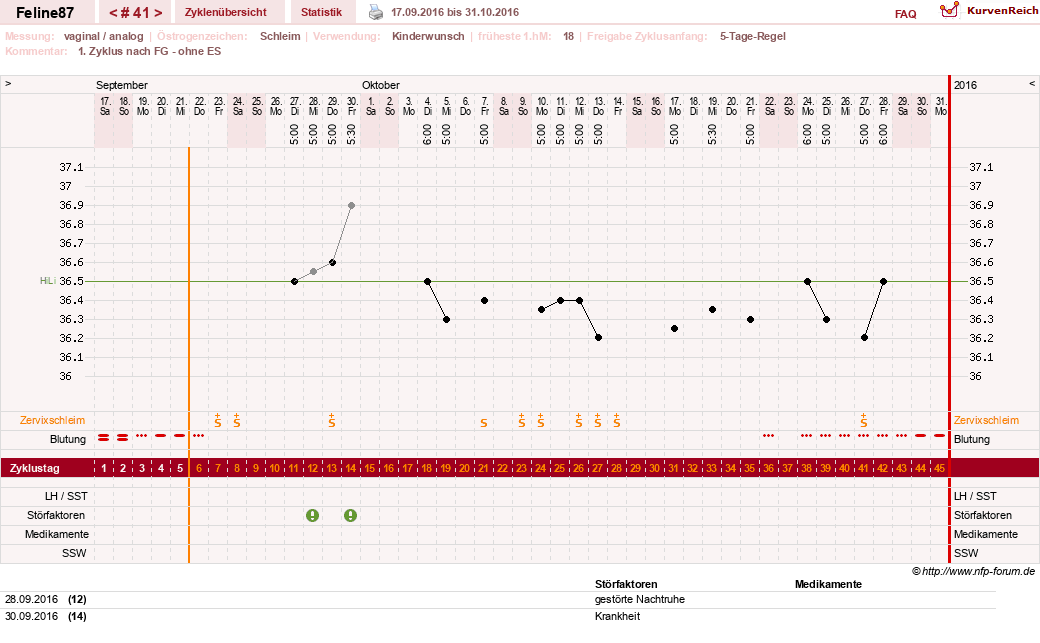Click the 'vaginal / analog' measurement value
1040x643 pixels.
[x=103, y=36]
